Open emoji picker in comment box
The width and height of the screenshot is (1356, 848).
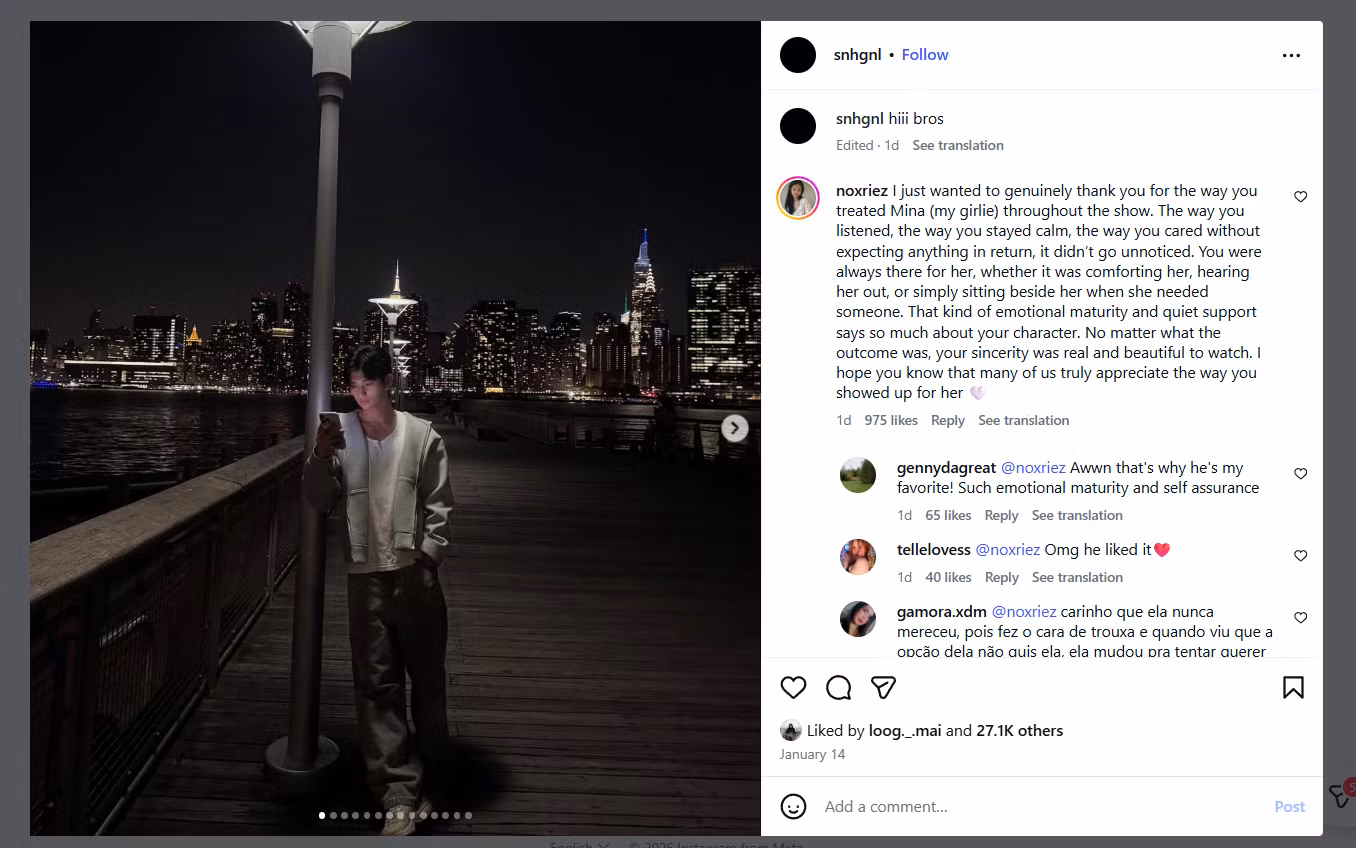[x=793, y=806]
